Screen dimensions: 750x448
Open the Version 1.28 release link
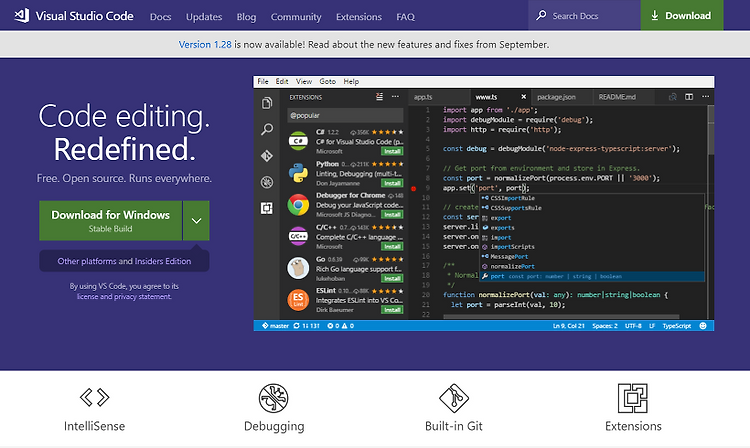205,44
